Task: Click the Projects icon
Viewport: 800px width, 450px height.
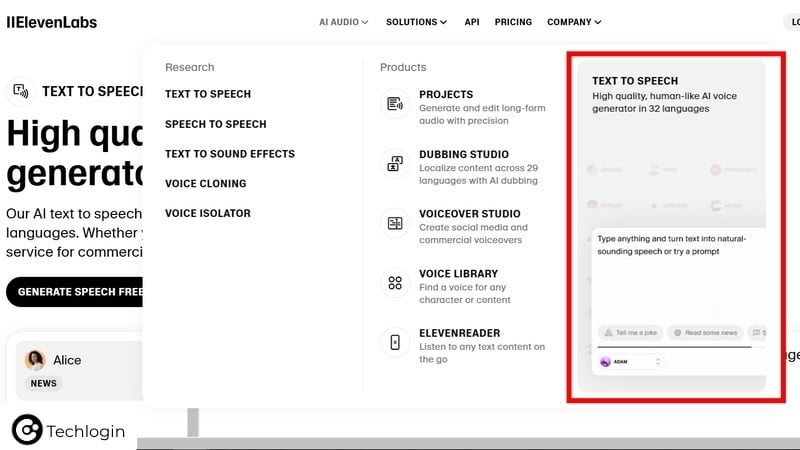Action: (x=395, y=104)
